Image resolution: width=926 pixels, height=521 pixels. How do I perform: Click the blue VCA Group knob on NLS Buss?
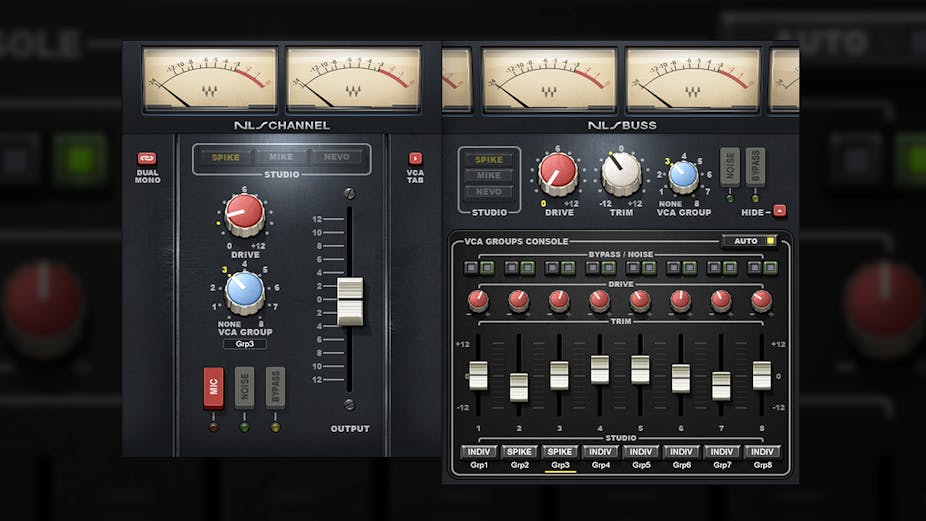pos(683,176)
